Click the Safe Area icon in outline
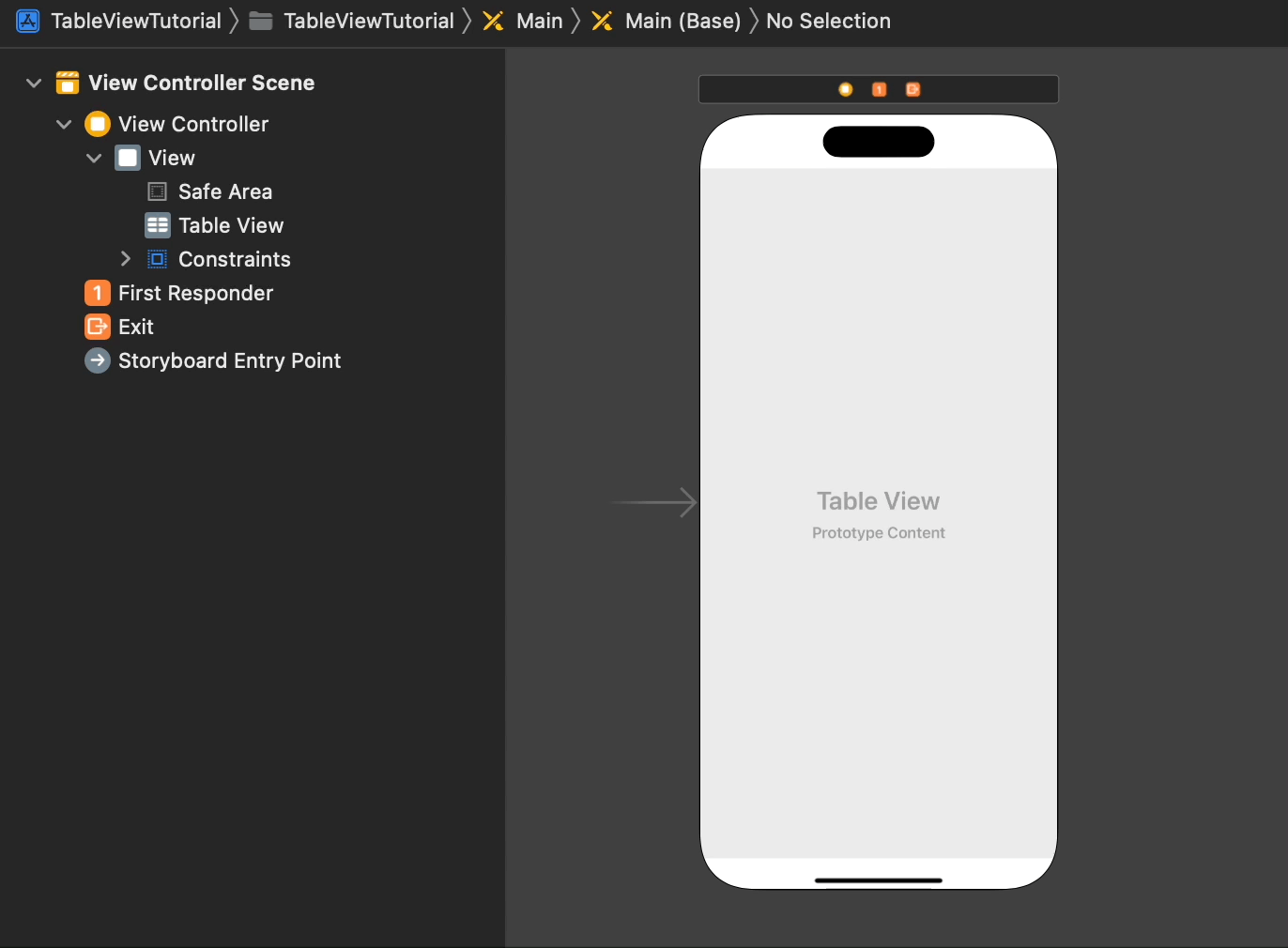Screen dimensions: 1288x948 coord(158,191)
